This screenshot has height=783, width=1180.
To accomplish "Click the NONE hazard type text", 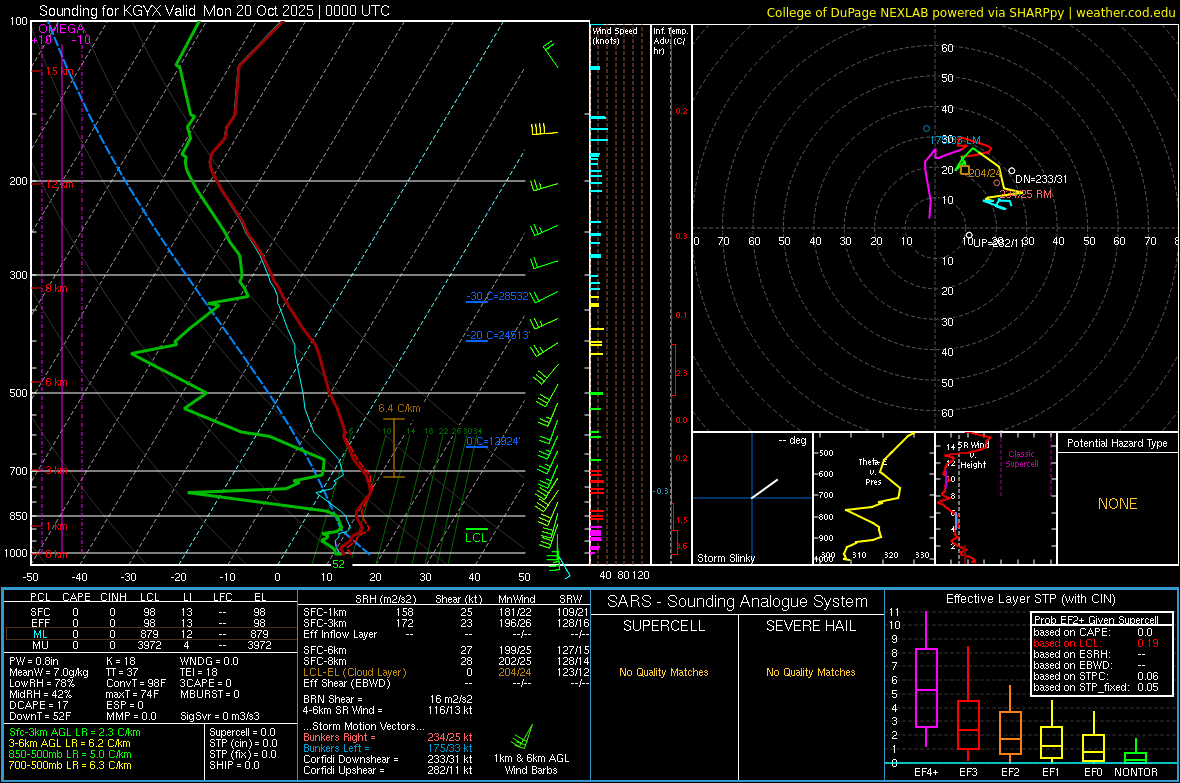I will click(1117, 504).
